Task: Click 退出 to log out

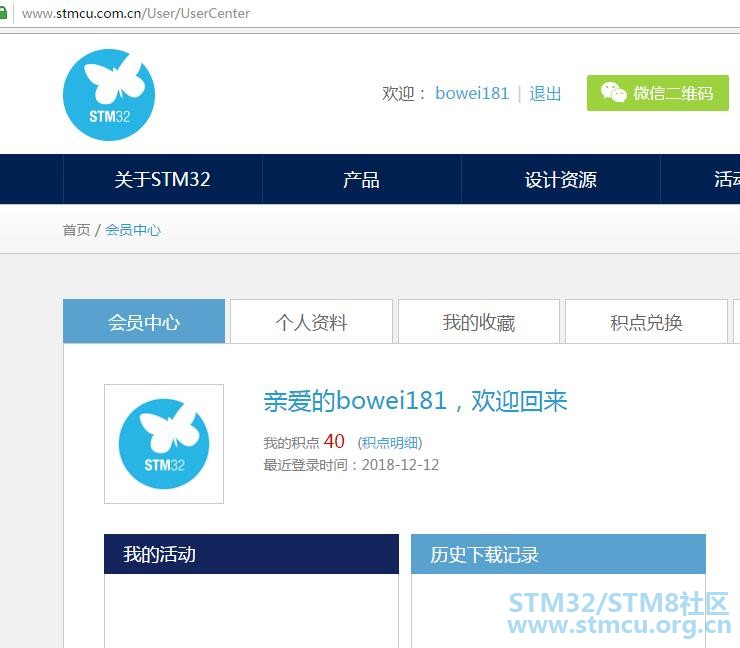Action: point(545,93)
